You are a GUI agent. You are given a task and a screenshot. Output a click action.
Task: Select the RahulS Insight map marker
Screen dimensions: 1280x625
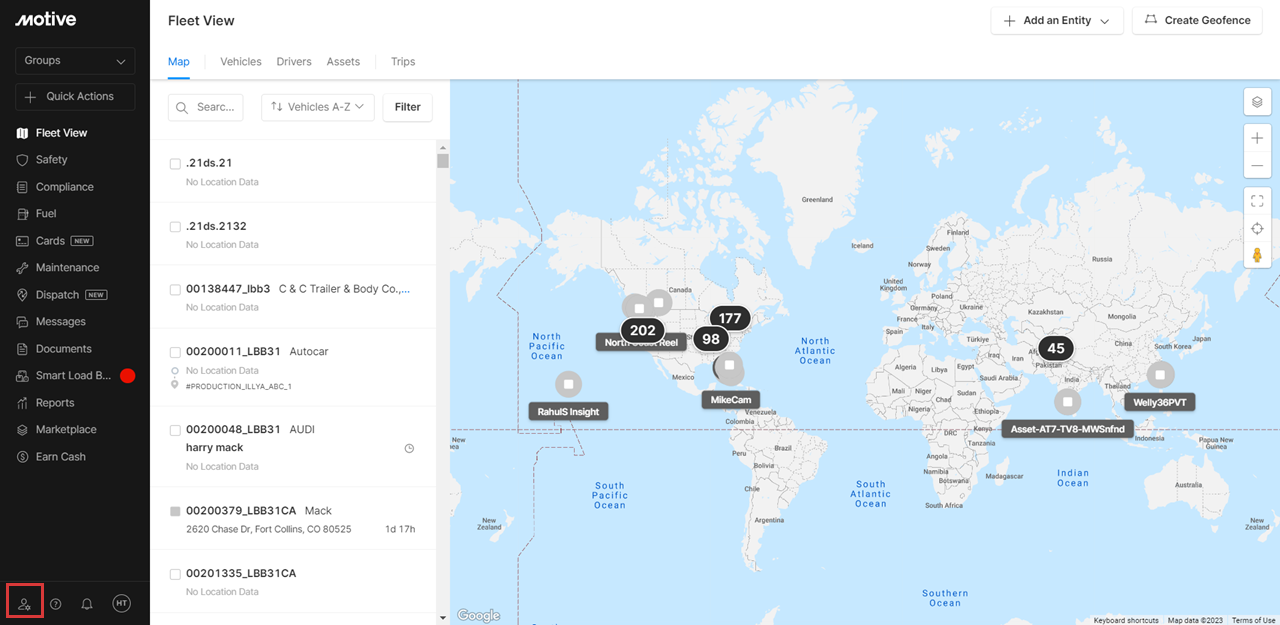568,384
